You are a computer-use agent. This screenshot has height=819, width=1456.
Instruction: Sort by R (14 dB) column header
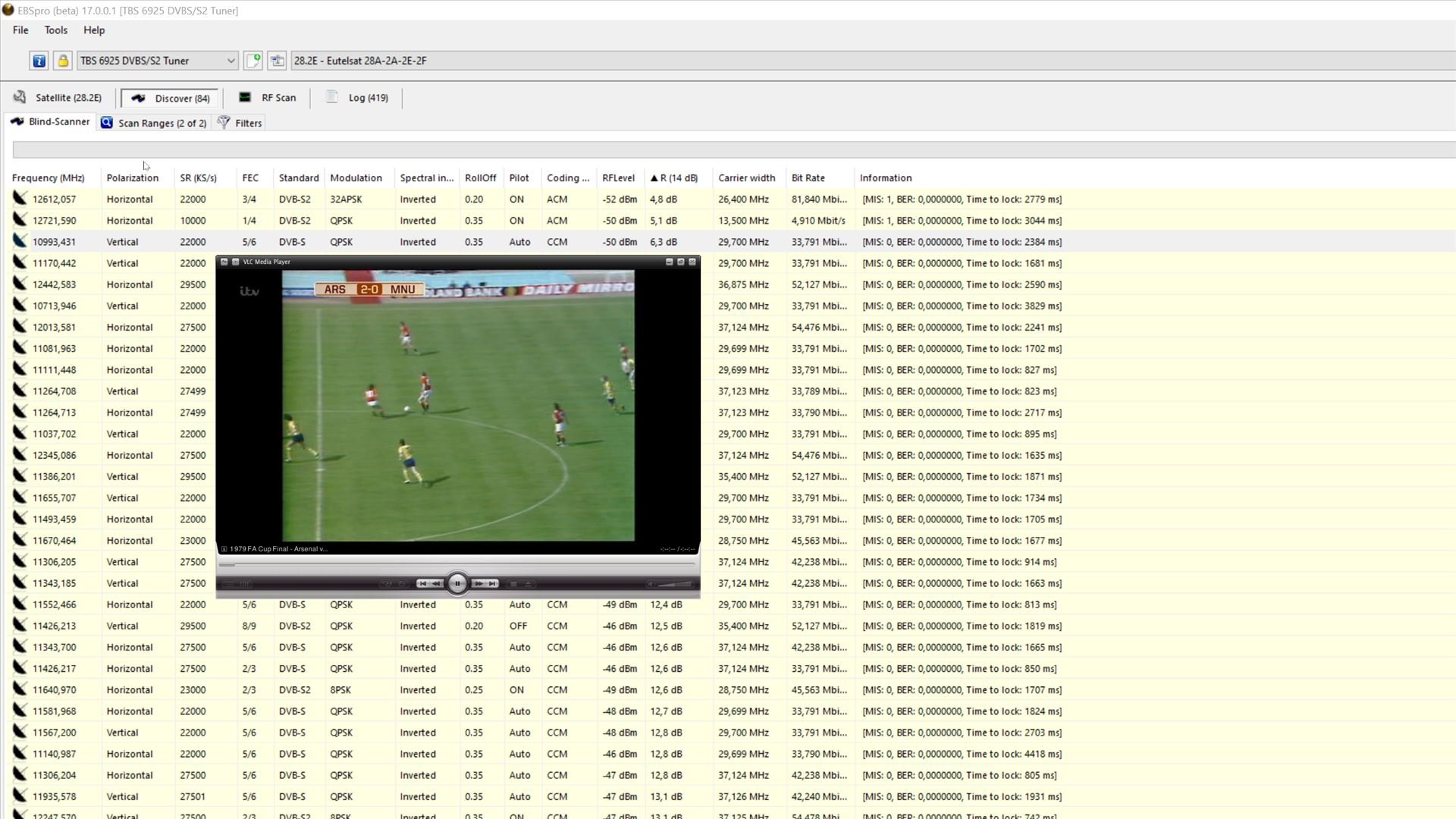[x=674, y=178]
